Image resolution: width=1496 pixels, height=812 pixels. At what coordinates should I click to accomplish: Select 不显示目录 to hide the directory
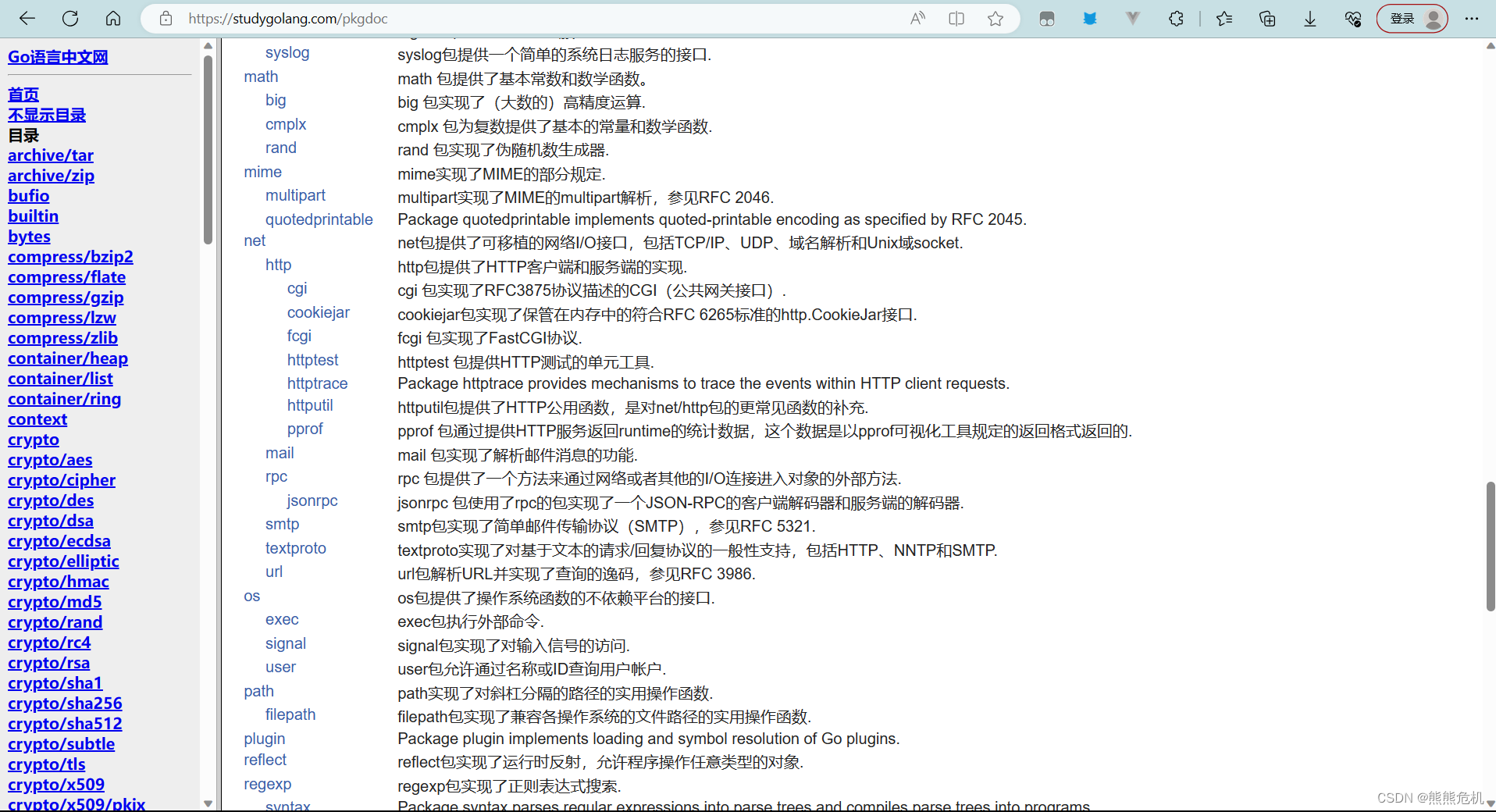tap(46, 115)
